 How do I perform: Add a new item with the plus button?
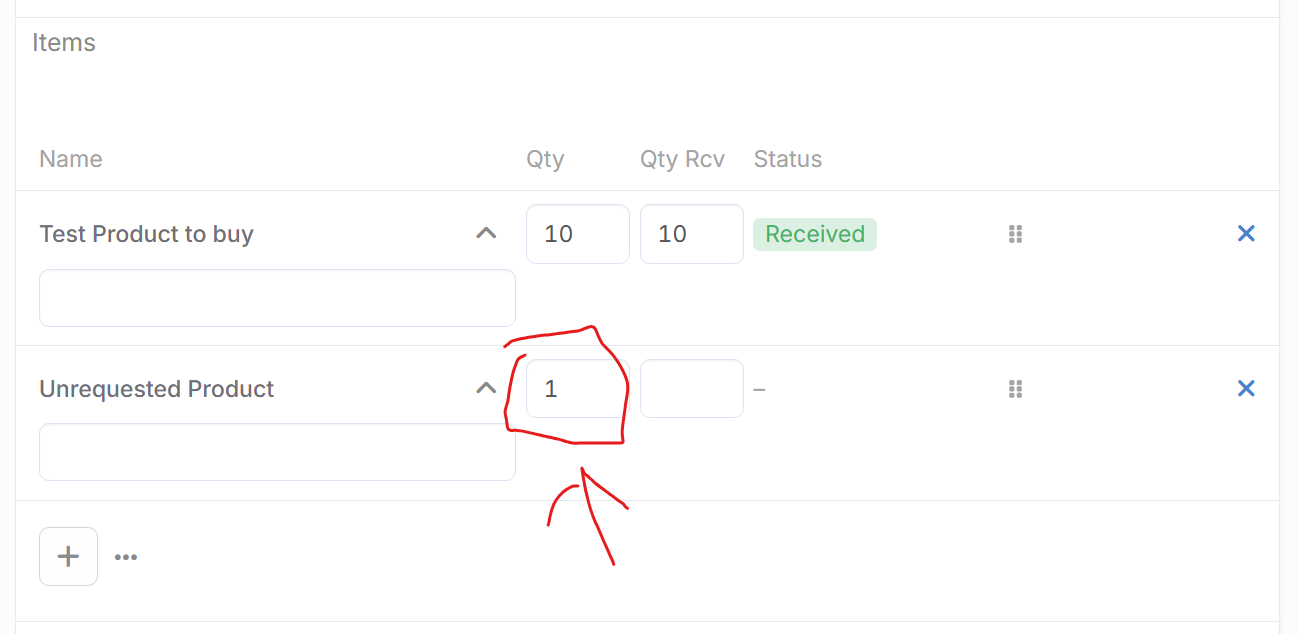click(68, 556)
